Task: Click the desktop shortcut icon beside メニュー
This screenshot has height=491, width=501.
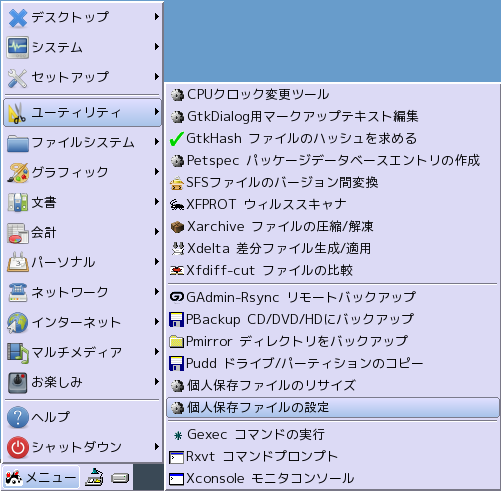Action: click(94, 478)
